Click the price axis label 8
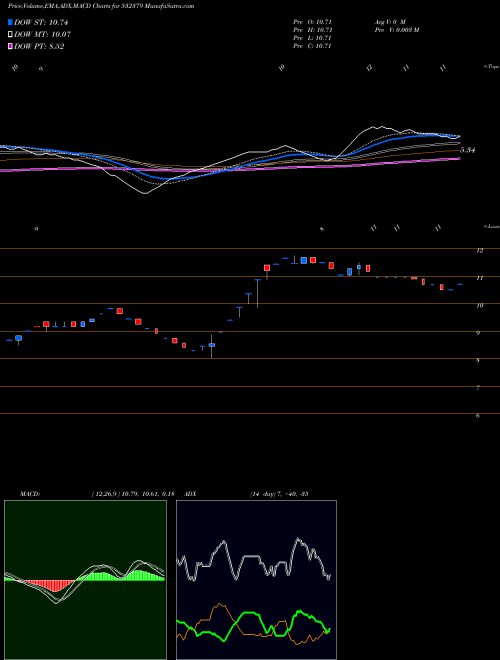This screenshot has width=500, height=660. point(478,360)
